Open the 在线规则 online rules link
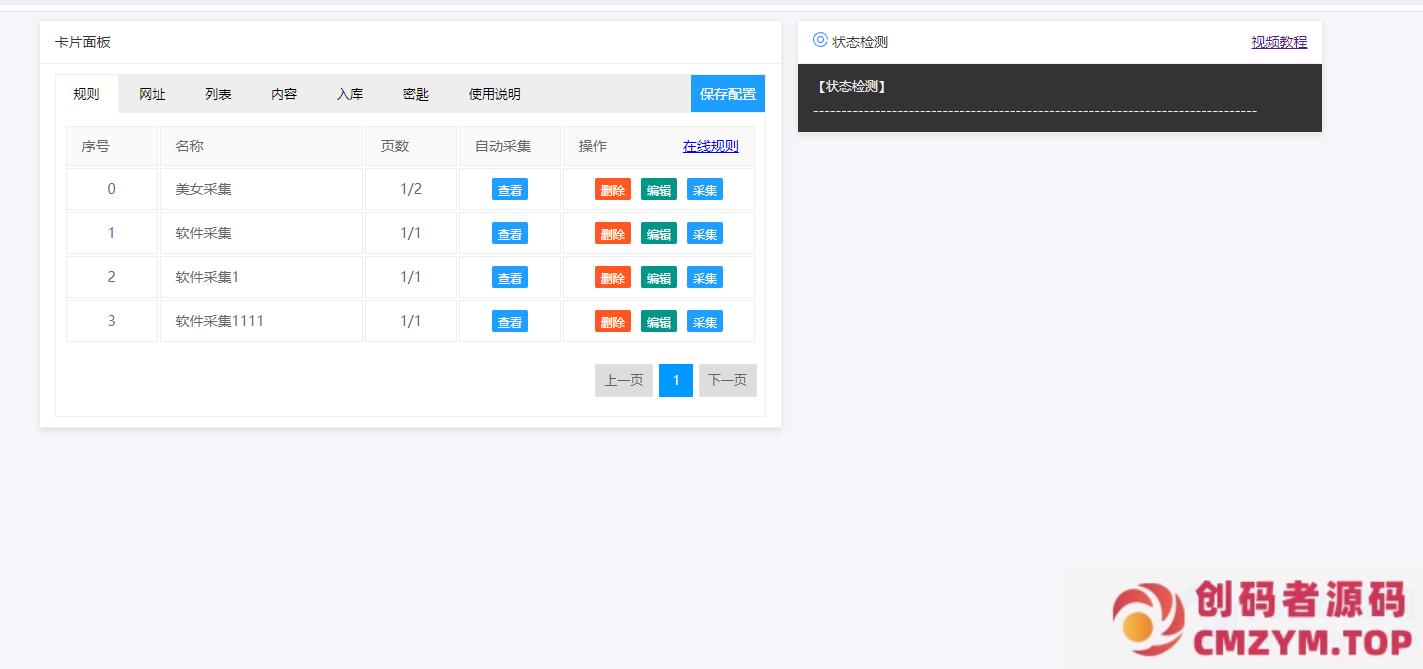The width and height of the screenshot is (1423, 669). pos(710,146)
